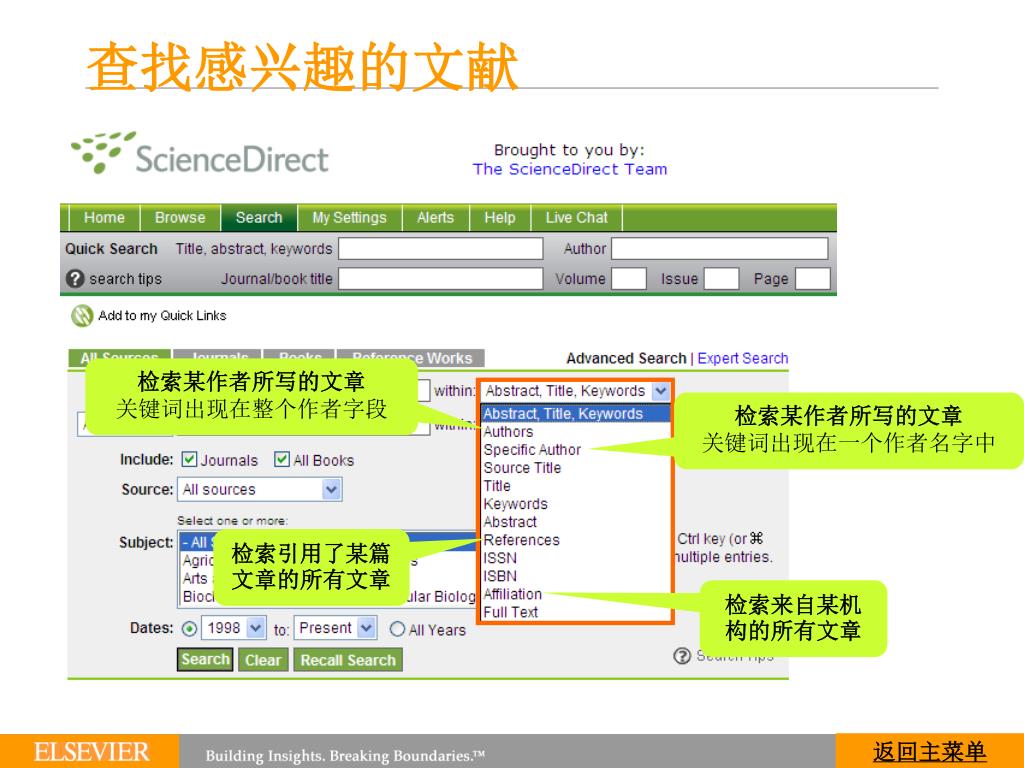The height and width of the screenshot is (768, 1024).
Task: Open the Home navigation tab
Action: pyautogui.click(x=104, y=217)
